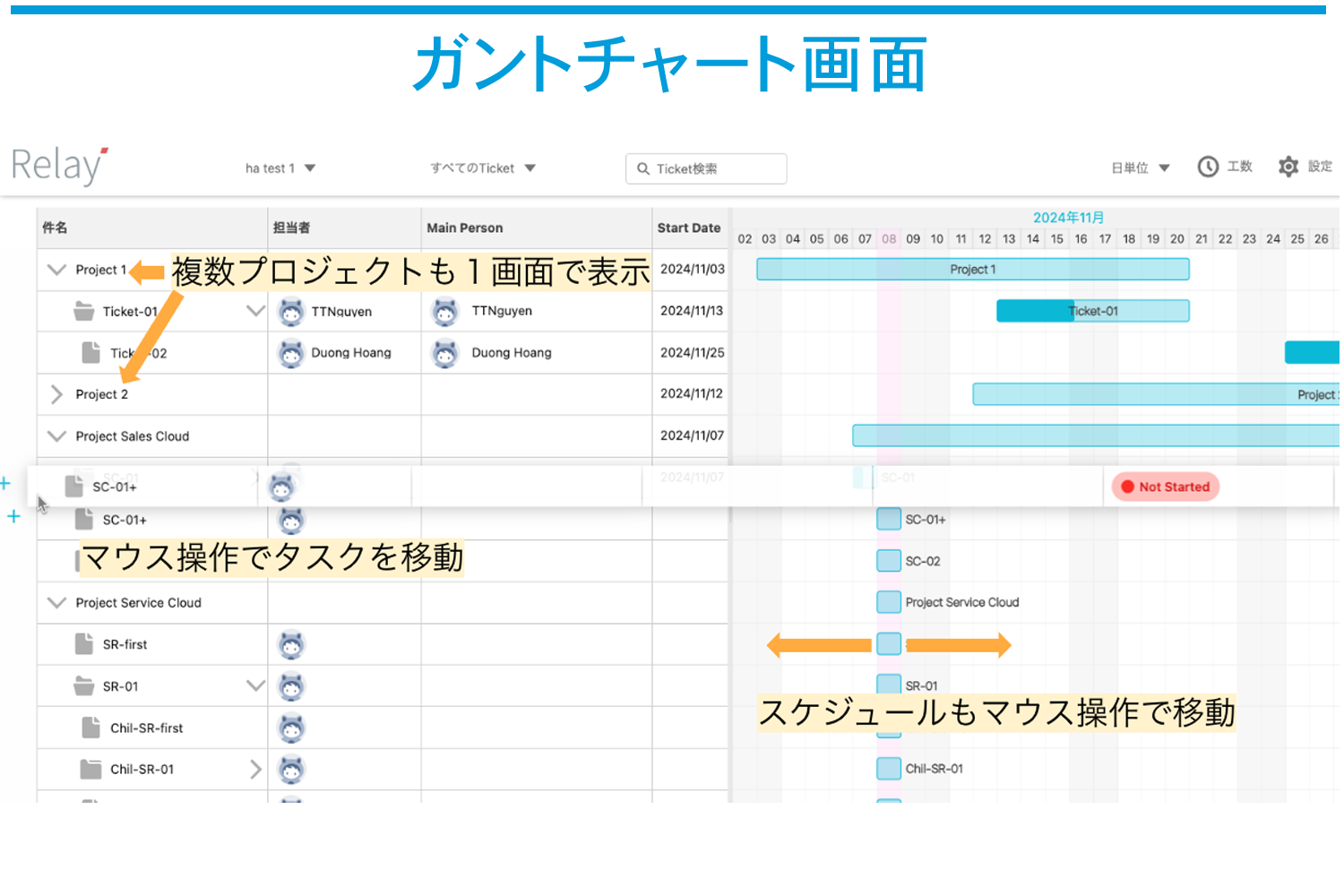Collapse the Project Service Cloud group

pos(56,603)
